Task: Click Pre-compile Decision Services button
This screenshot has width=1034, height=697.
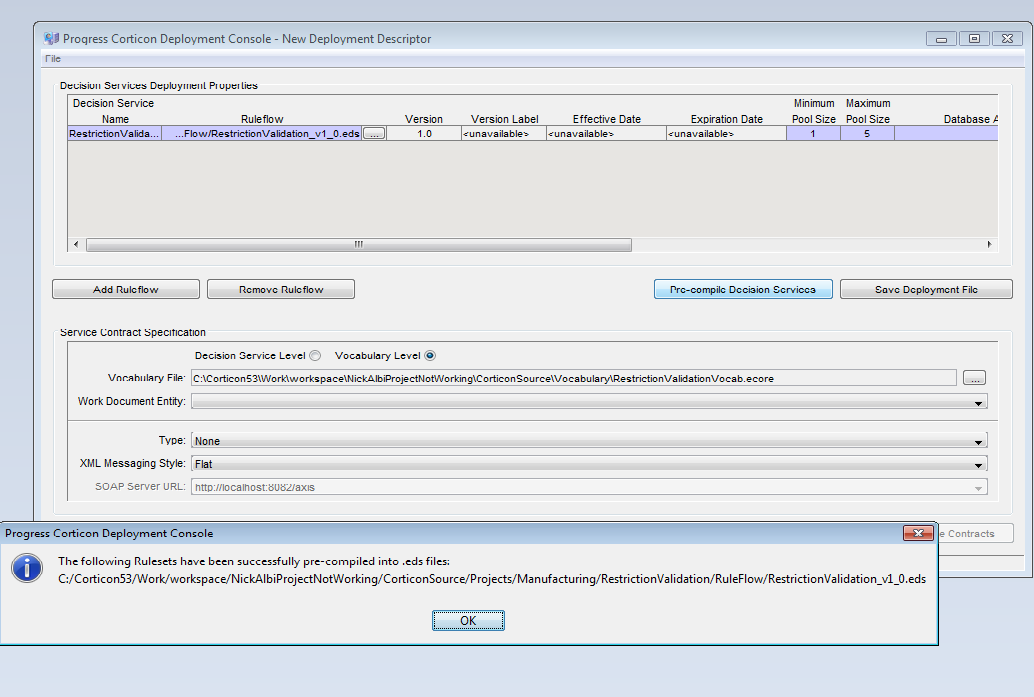Action: point(743,289)
